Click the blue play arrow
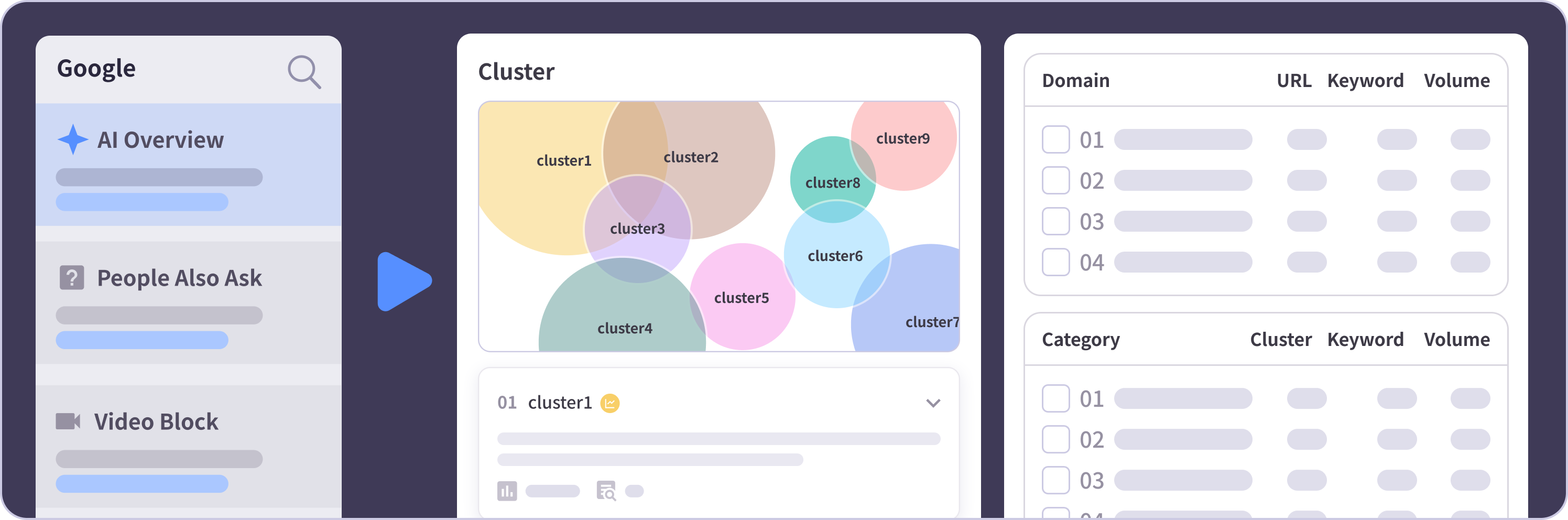 point(404,281)
